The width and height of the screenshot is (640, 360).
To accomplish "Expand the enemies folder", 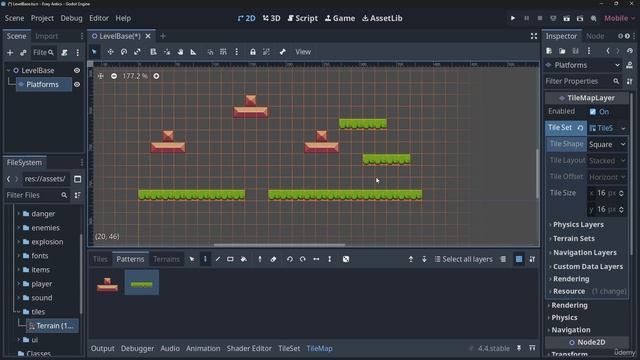I will [19, 228].
